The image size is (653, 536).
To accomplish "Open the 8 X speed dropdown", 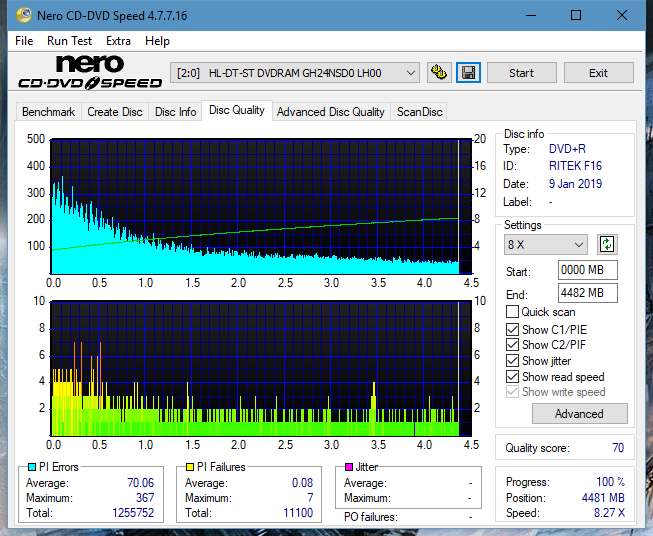I will (x=545, y=244).
